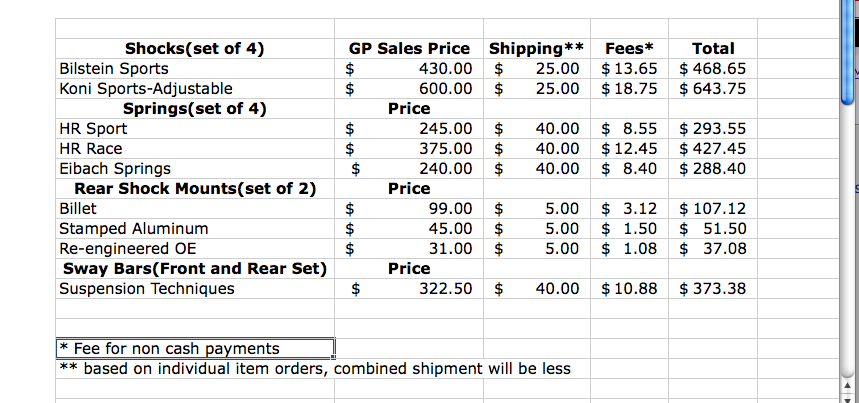The height and width of the screenshot is (403, 859).
Task: Select the 'Total' header cell
Action: coord(713,48)
